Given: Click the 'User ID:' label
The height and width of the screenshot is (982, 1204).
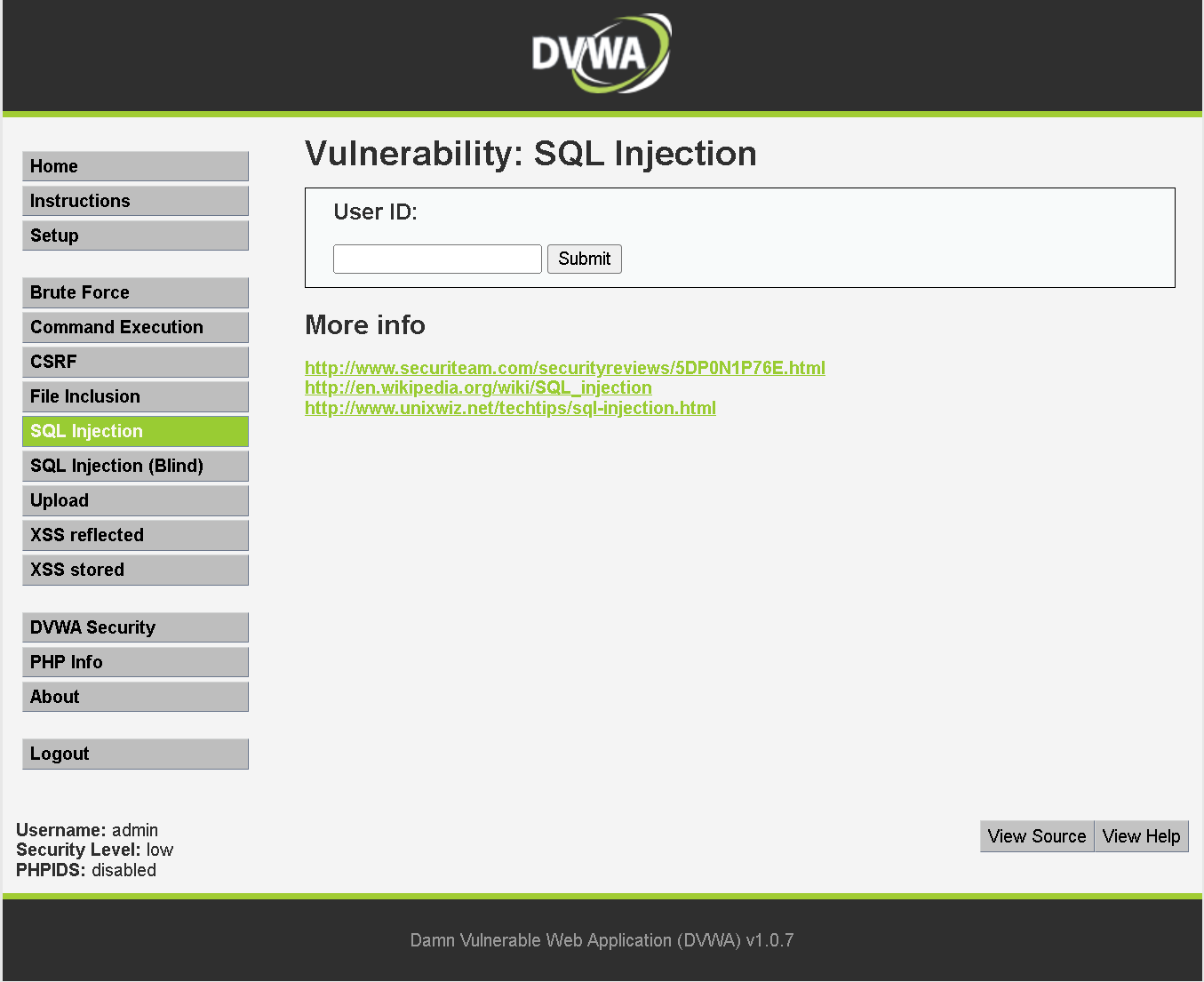Looking at the screenshot, I should pyautogui.click(x=375, y=212).
